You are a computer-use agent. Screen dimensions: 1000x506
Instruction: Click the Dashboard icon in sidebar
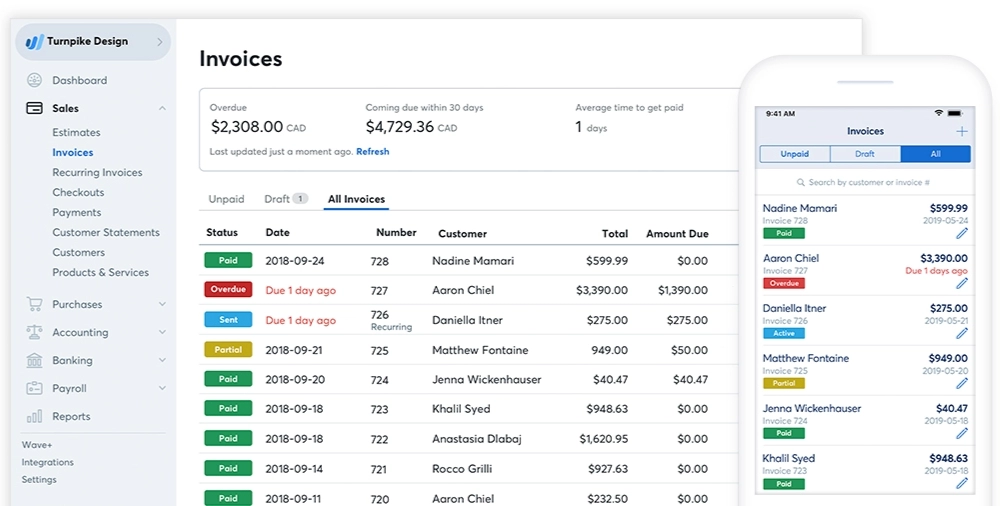point(34,80)
